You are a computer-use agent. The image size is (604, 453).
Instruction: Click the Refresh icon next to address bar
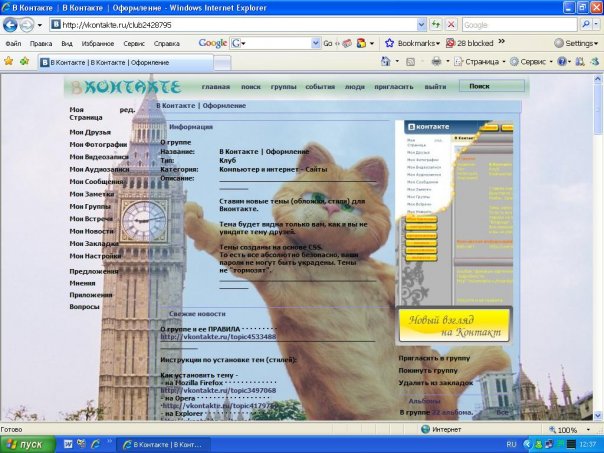pyautogui.click(x=436, y=25)
